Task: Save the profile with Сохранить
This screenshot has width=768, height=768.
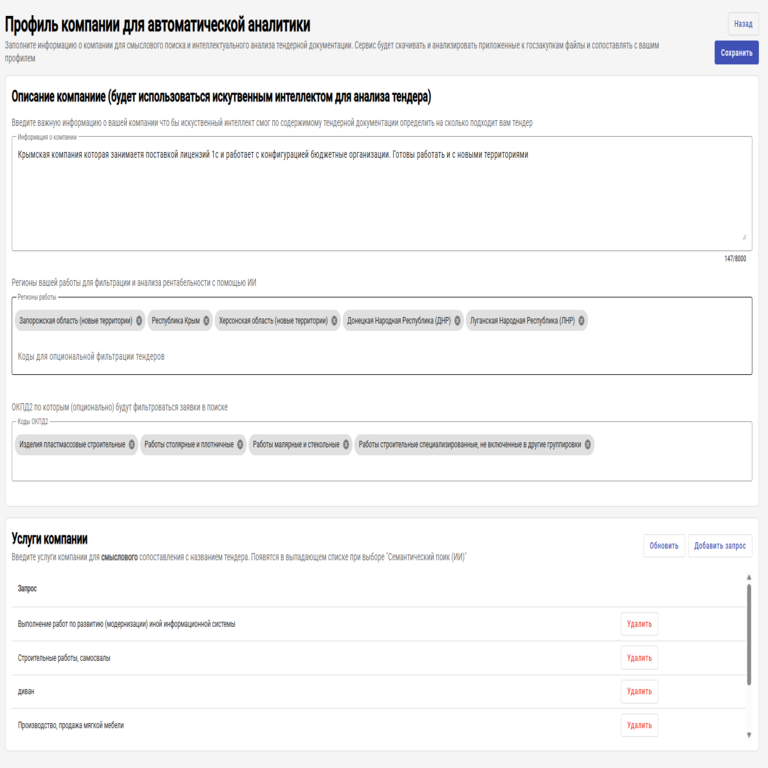Action: click(736, 53)
